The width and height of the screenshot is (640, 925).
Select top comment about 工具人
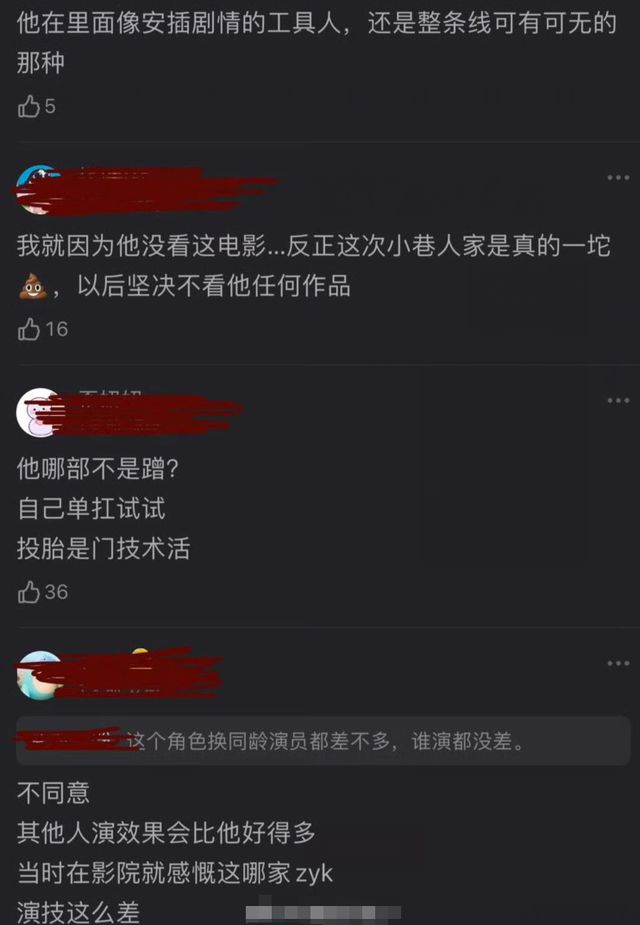(317, 42)
